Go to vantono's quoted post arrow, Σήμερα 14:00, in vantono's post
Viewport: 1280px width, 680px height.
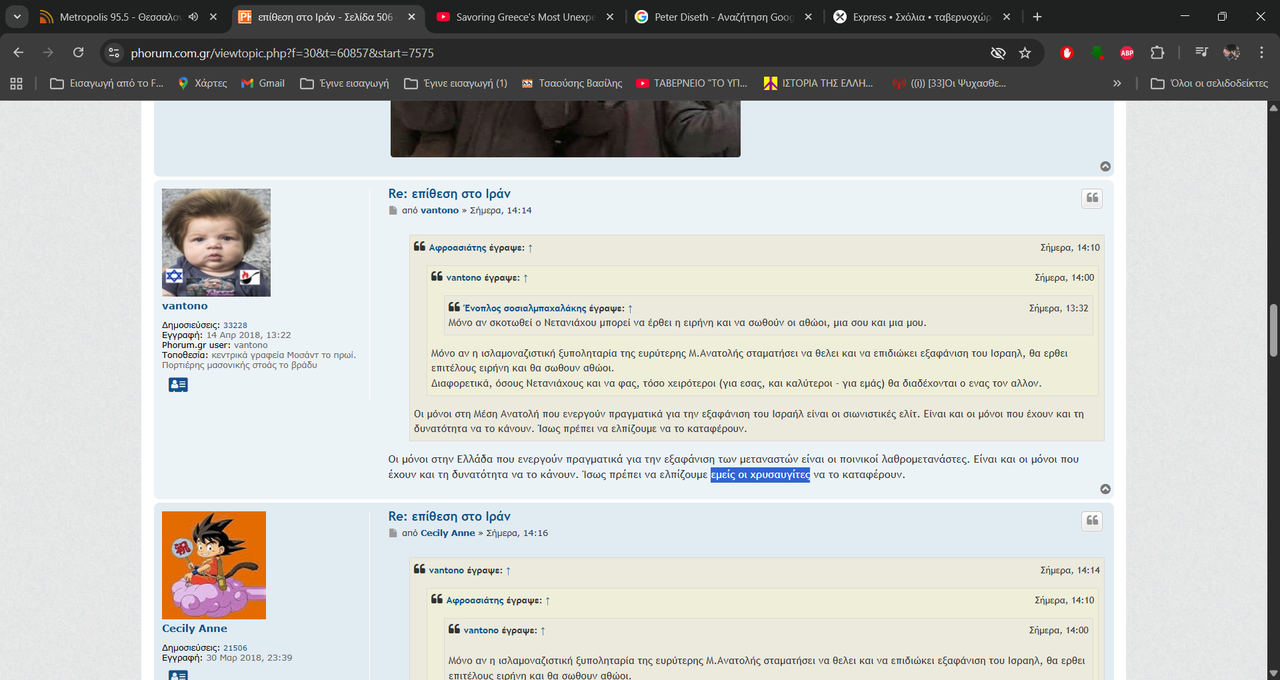[525, 278]
